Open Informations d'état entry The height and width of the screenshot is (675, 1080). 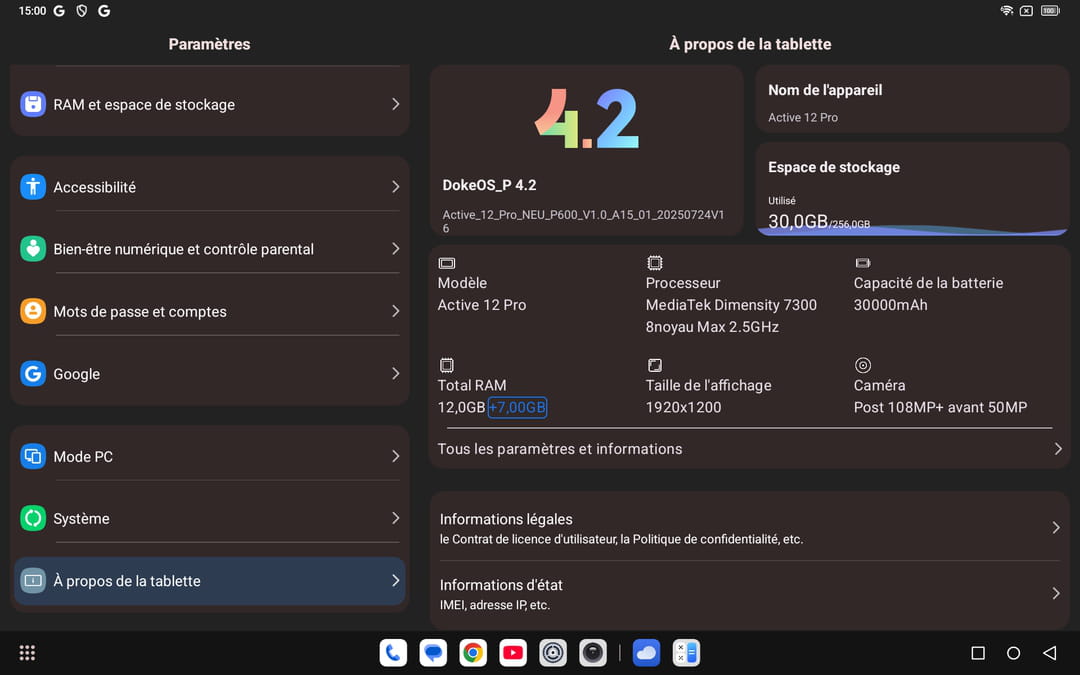click(x=748, y=594)
